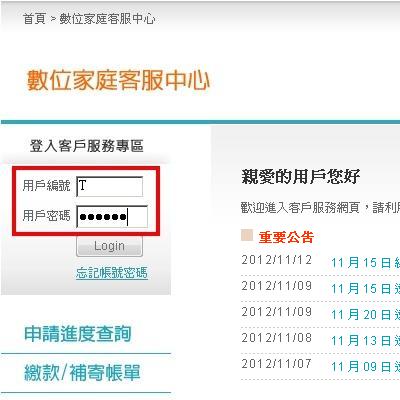Viewport: 400px width, 400px height.
Task: Click the 重要公告 square bullet icon
Action: click(247, 235)
